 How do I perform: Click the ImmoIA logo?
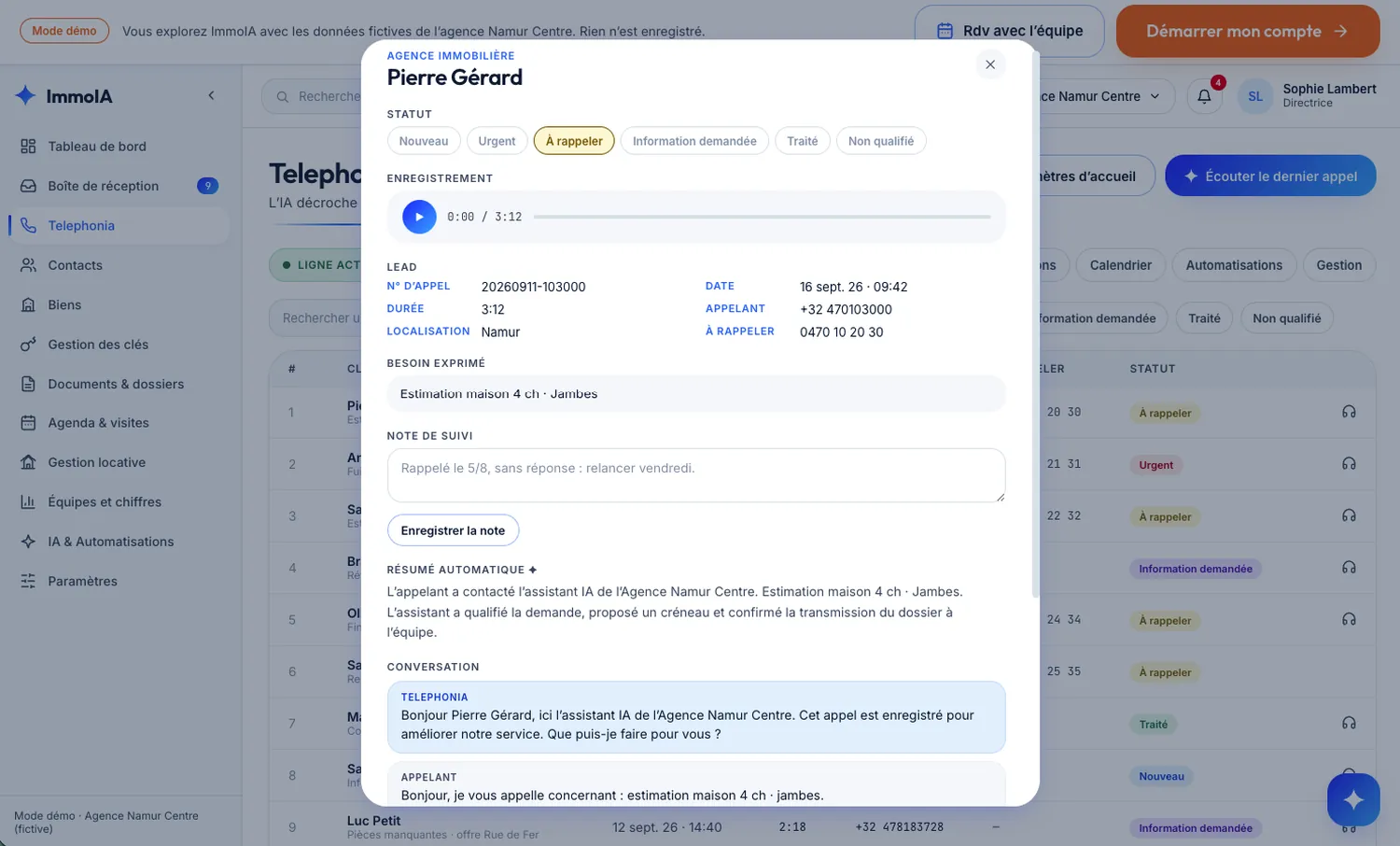point(63,95)
